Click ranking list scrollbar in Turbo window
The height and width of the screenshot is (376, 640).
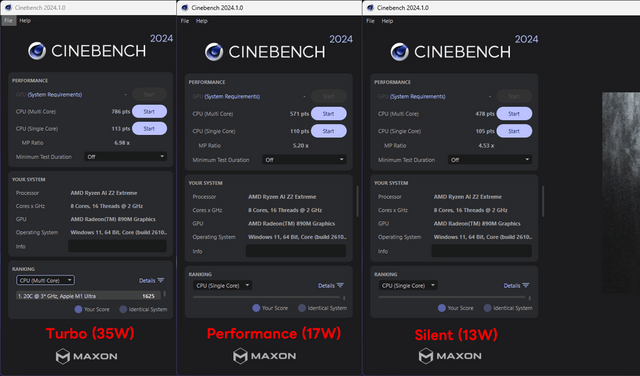pyautogui.click(x=164, y=294)
